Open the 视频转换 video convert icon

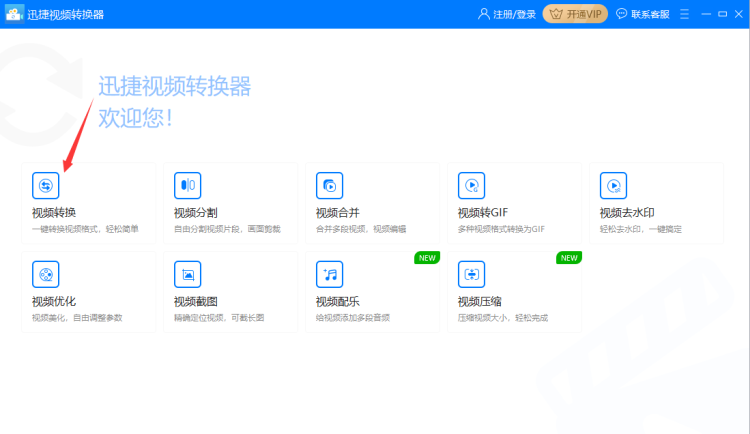(x=45, y=185)
